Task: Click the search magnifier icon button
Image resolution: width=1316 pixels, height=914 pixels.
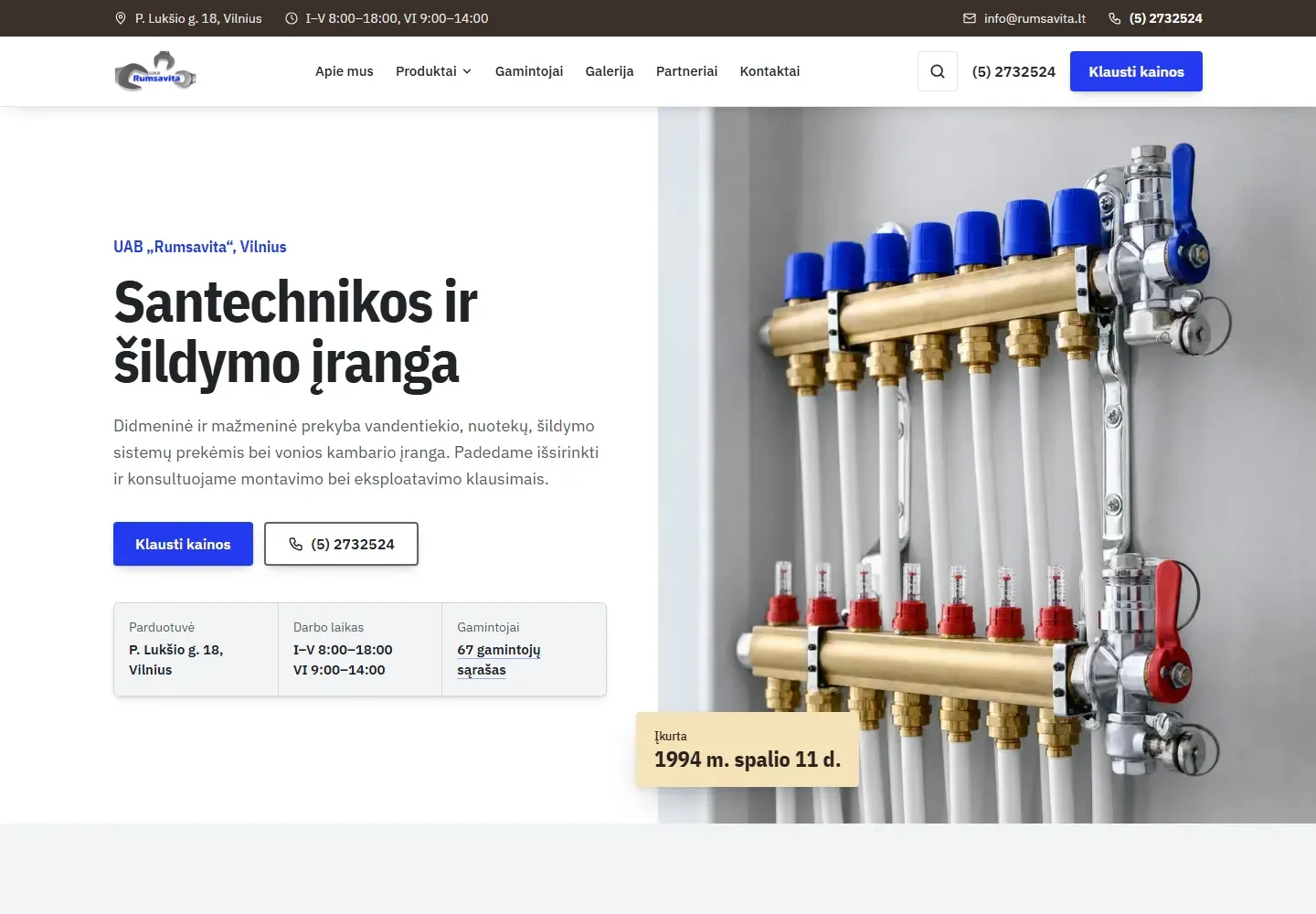Action: click(x=938, y=71)
